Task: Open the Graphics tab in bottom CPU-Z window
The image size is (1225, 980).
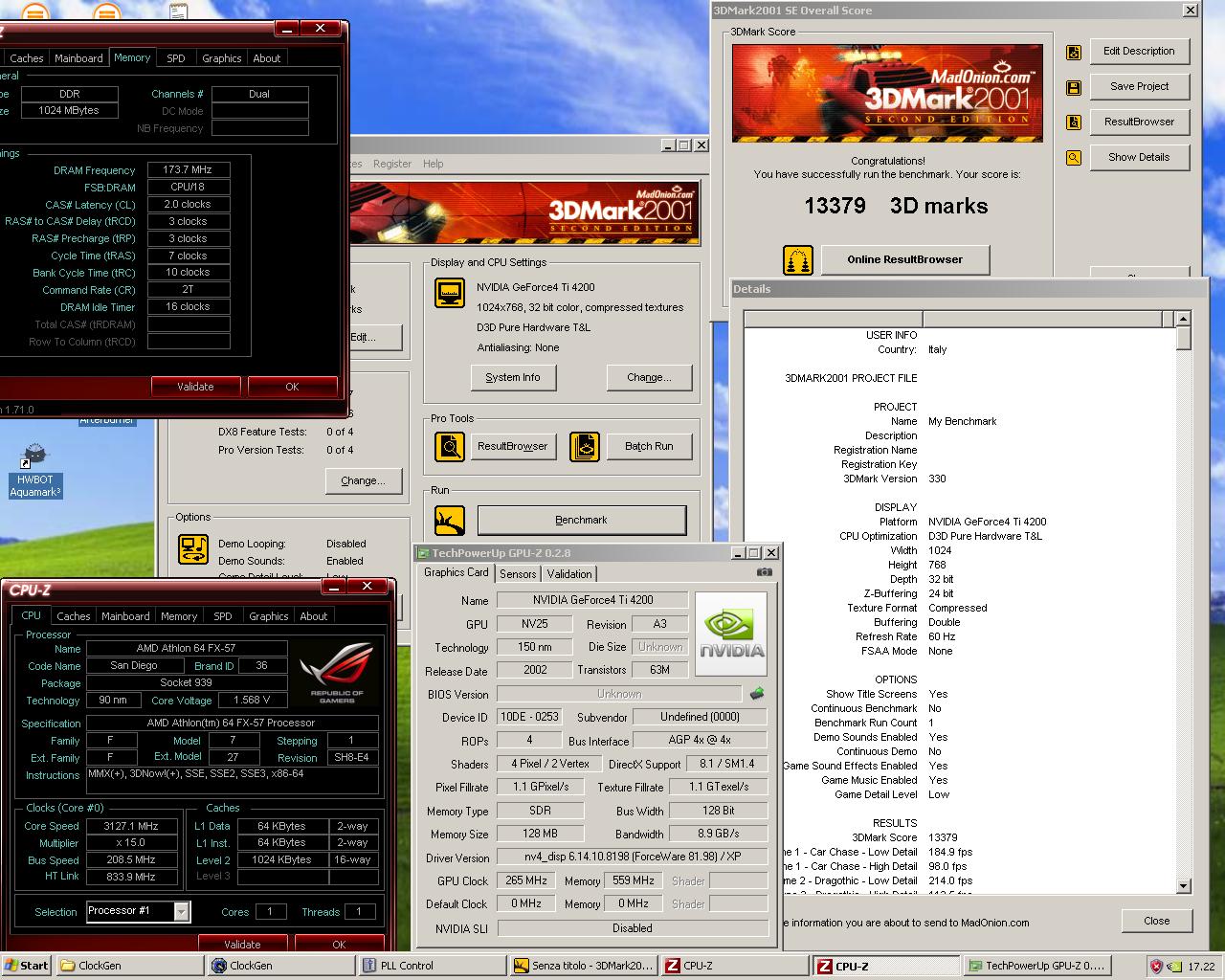Action: (268, 616)
